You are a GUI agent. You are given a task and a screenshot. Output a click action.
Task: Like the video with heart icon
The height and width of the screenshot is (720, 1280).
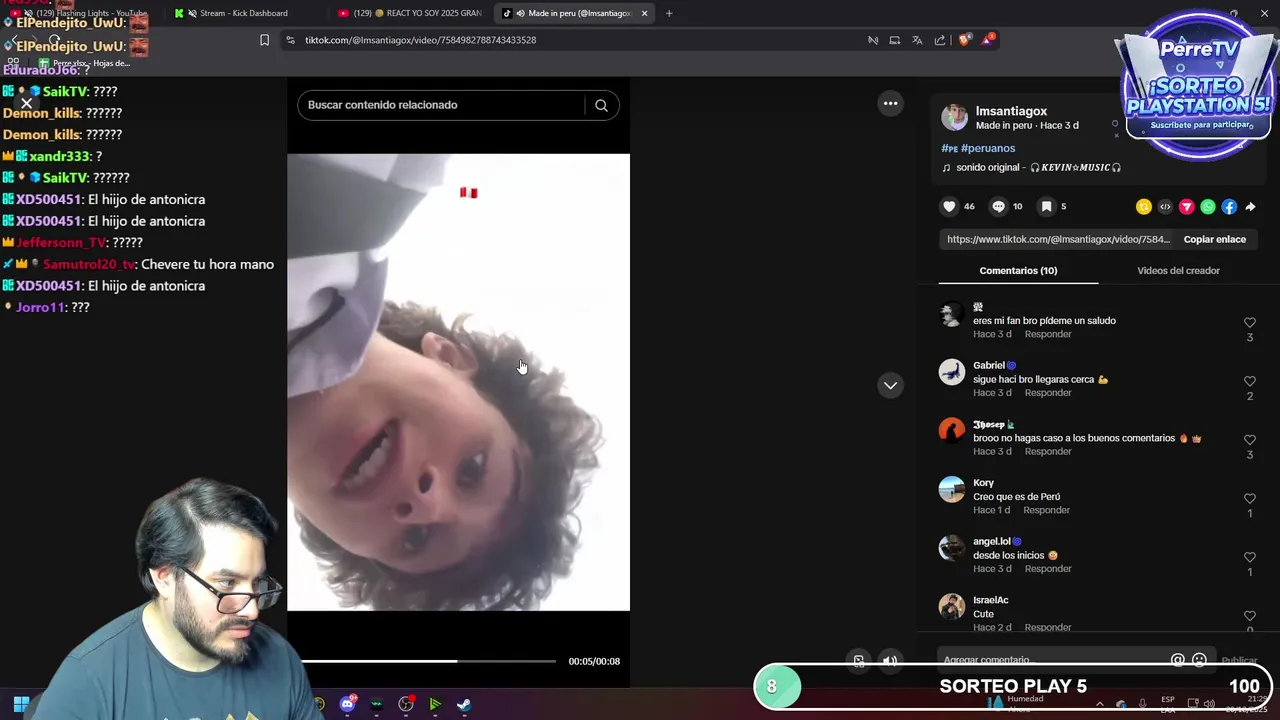tap(949, 207)
